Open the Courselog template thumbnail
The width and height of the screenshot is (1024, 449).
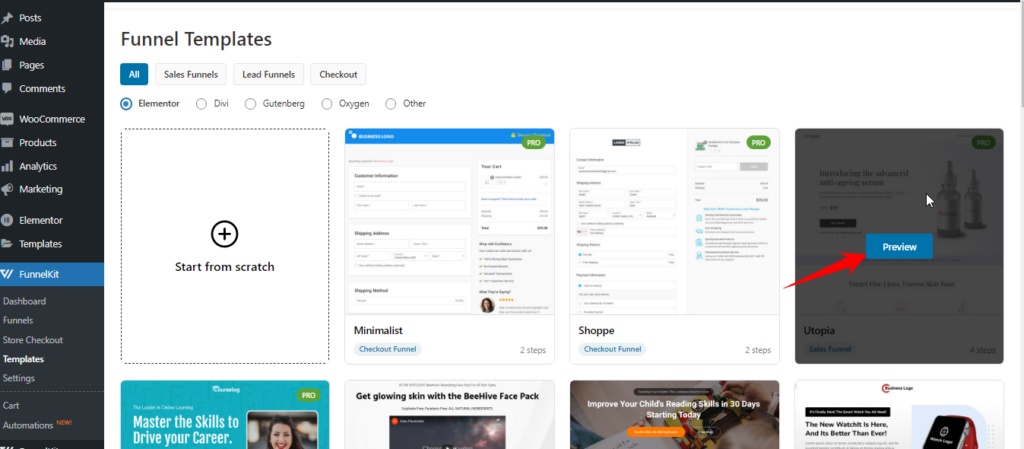pyautogui.click(x=225, y=415)
